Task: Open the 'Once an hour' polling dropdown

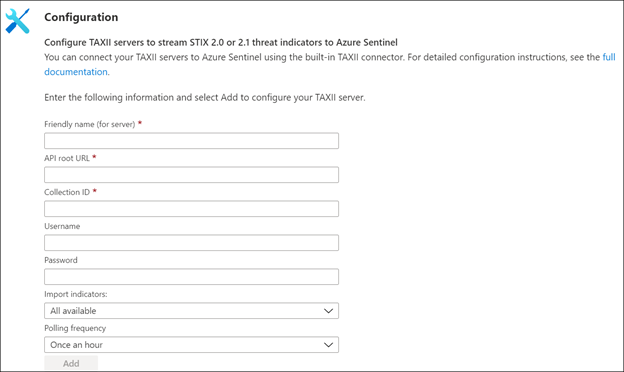Action: tap(191, 345)
